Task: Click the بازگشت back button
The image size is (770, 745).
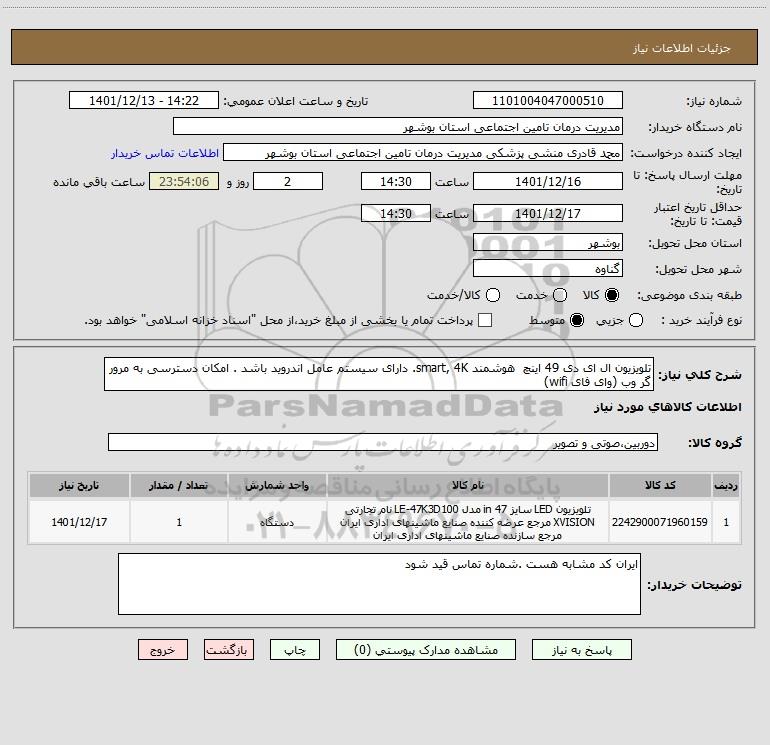Action: pyautogui.click(x=229, y=650)
